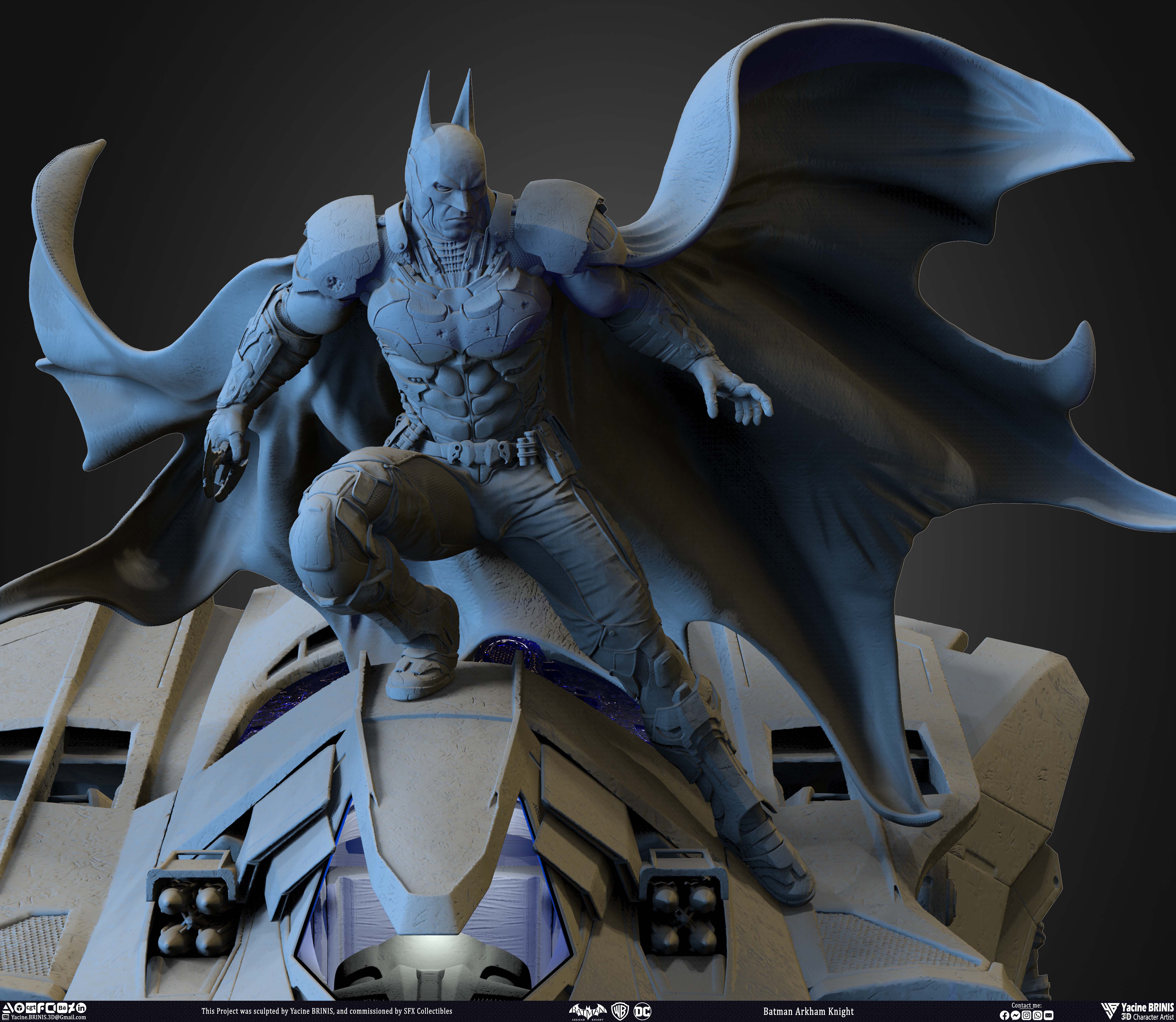Select the Facebook icon in the footer

coord(1005,1015)
